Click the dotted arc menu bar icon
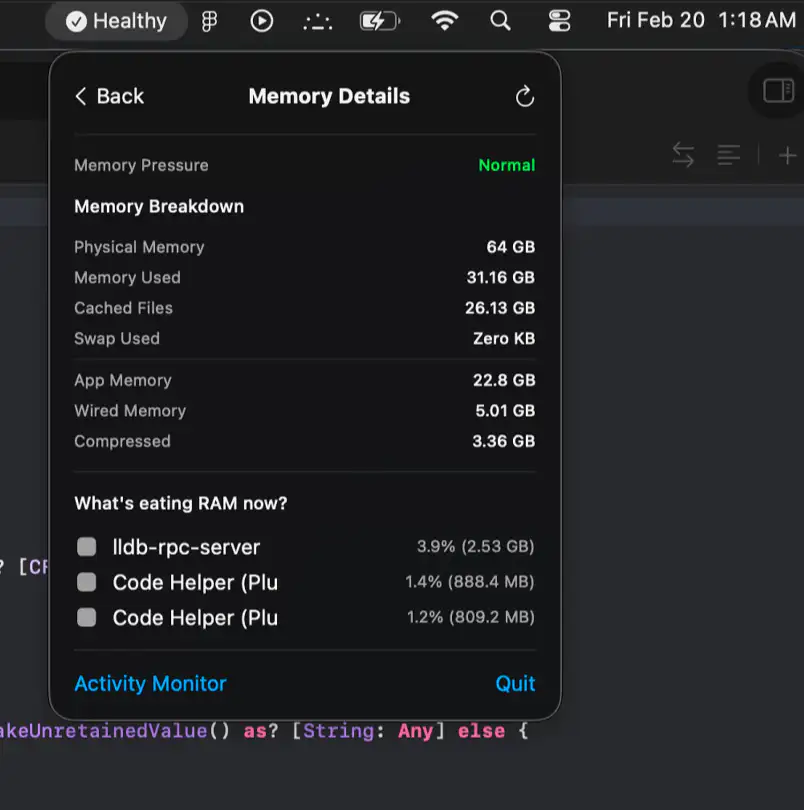This screenshot has width=804, height=810. click(317, 21)
